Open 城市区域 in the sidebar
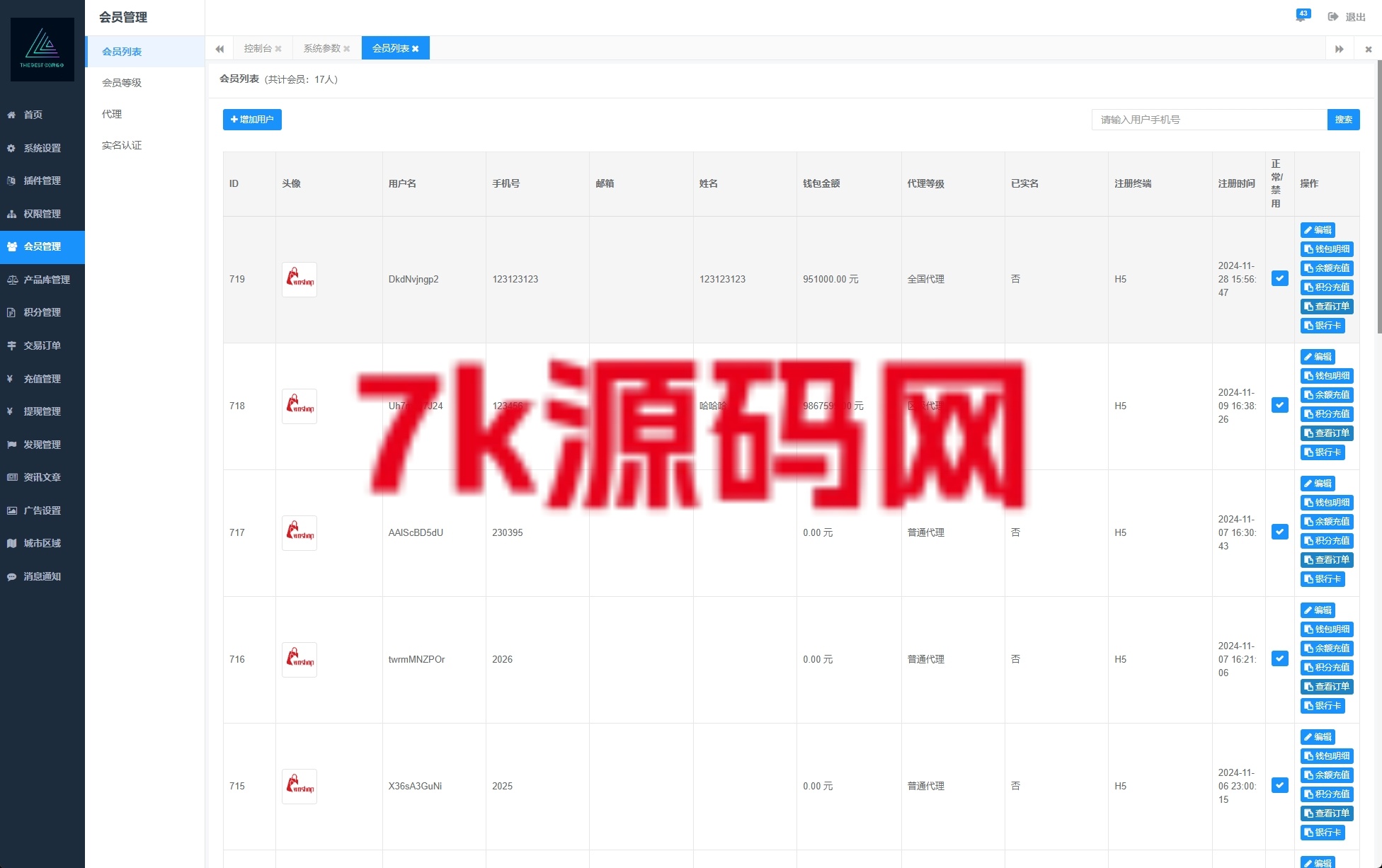 click(x=42, y=543)
